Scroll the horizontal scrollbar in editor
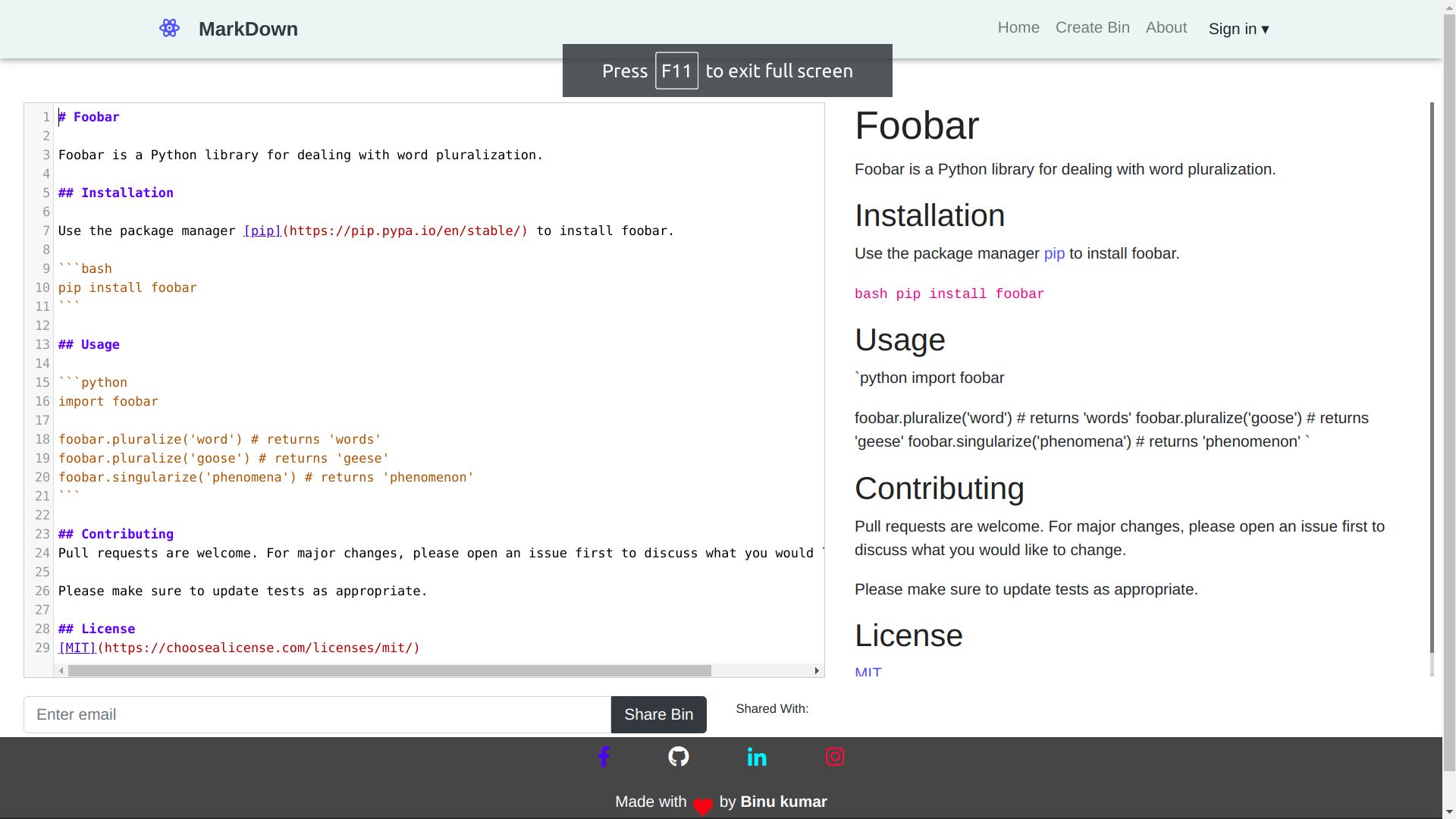Screen dimensions: 1456x819 390,670
